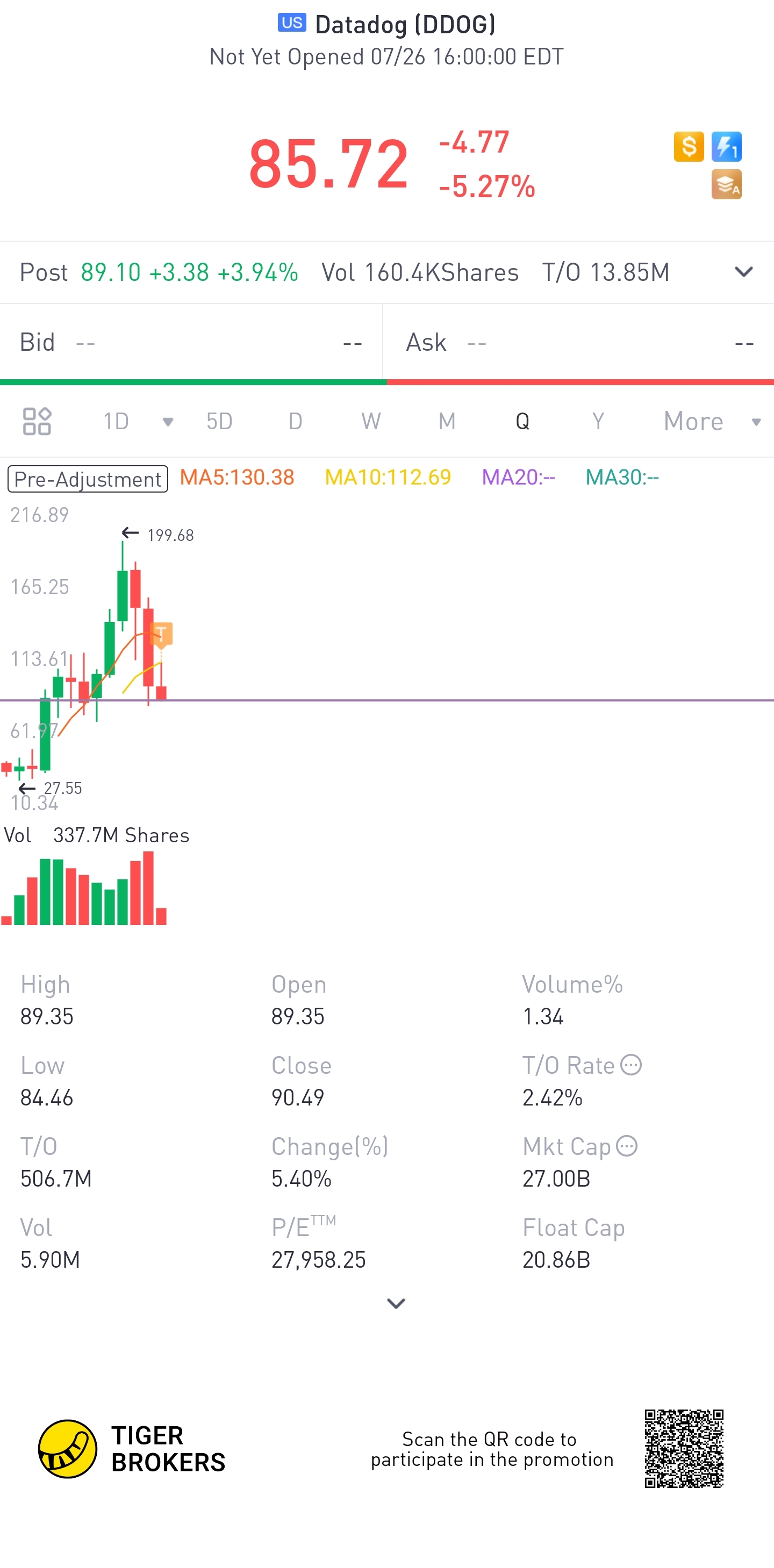
Task: Click the orange dollar sign icon
Action: (x=688, y=147)
